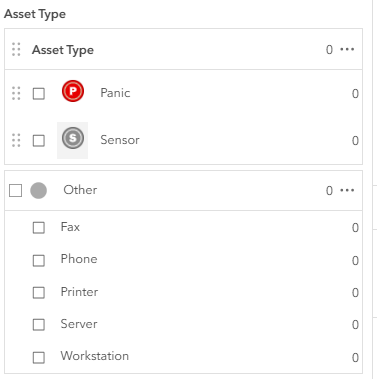Screen dimensions: 377x379
Task: Click the Sensor row drag handle
Action: [16, 140]
